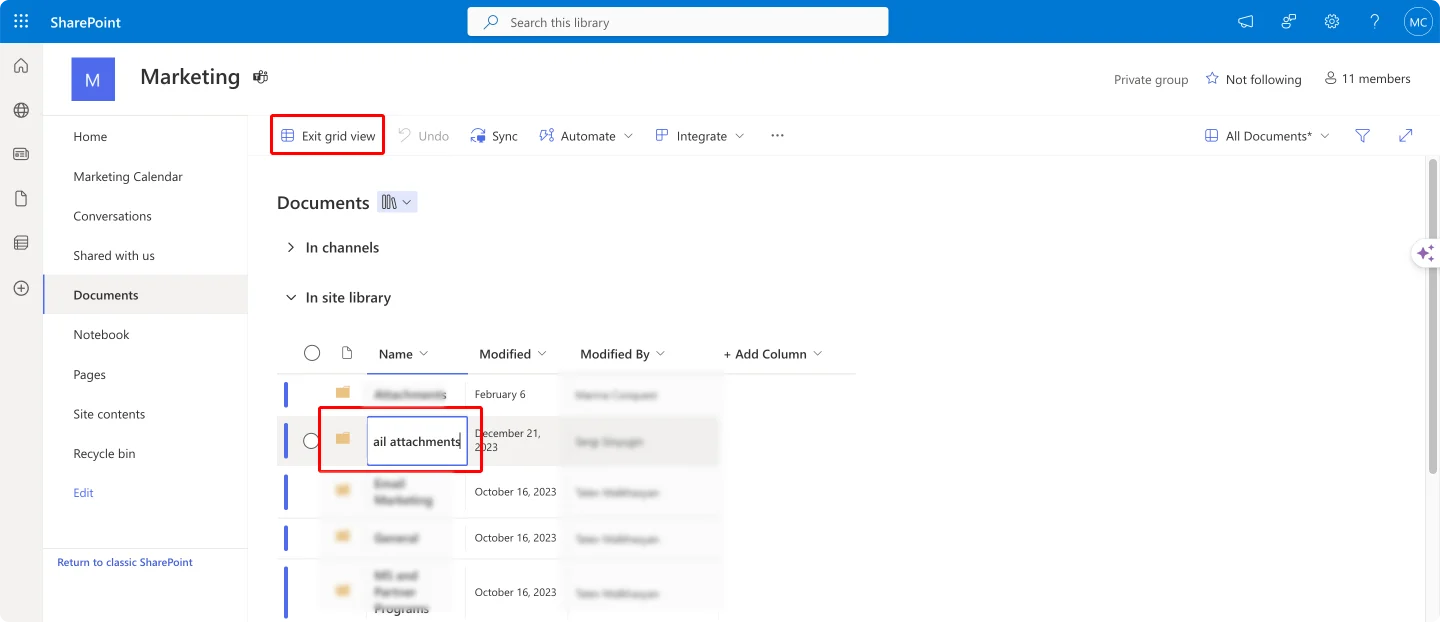The image size is (1440, 622).
Task: Open the Name column header menu
Action: (403, 354)
